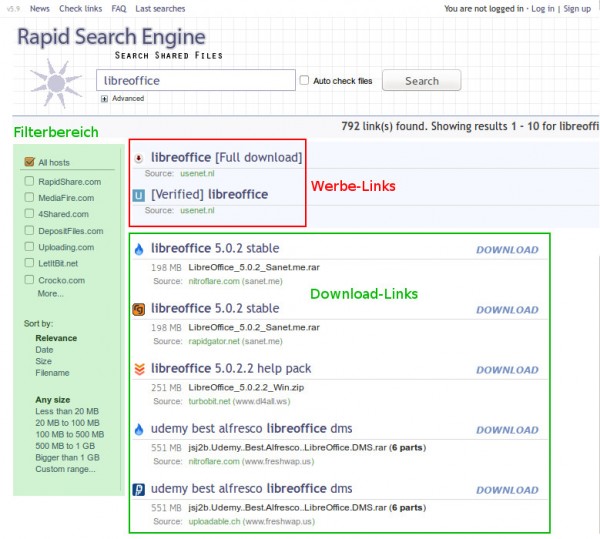The height and width of the screenshot is (539, 600).
Task: Sort results by Date
Action: pos(44,350)
